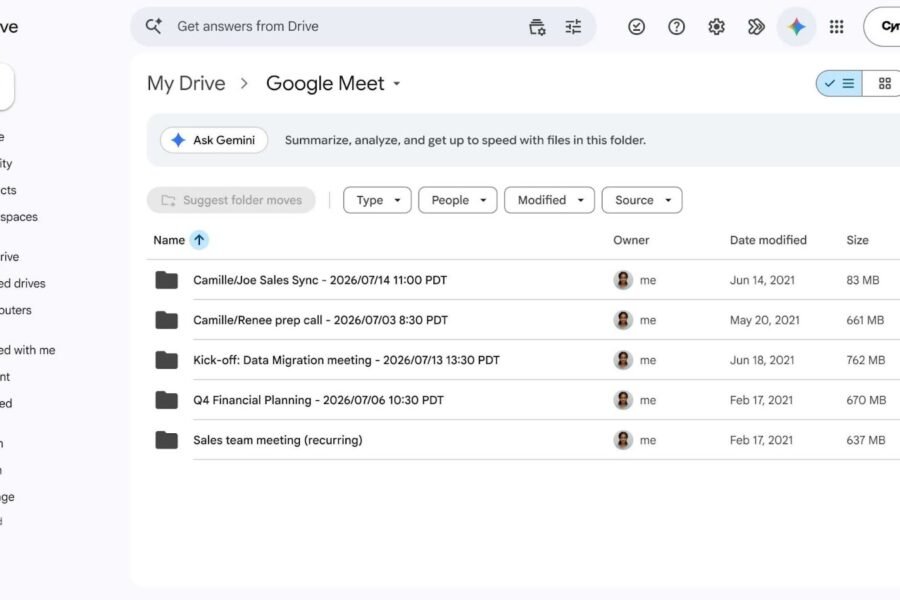Open the Workspaces sidebar item
The image size is (900, 600).
tap(19, 216)
